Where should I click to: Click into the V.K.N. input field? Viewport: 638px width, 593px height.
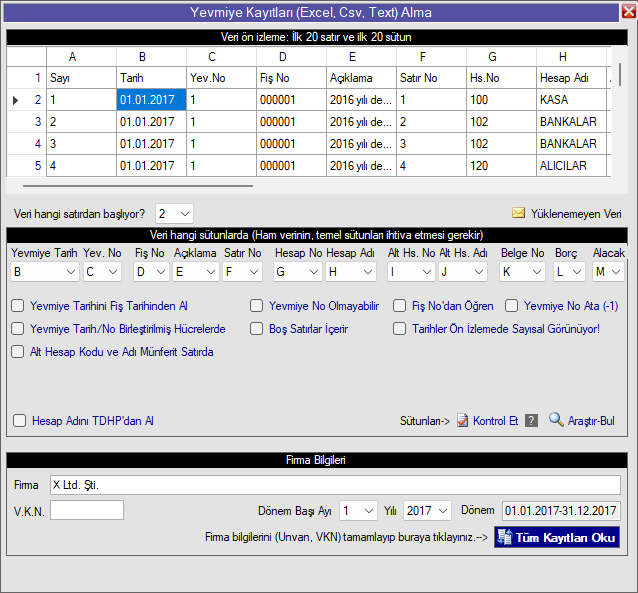pos(87,510)
